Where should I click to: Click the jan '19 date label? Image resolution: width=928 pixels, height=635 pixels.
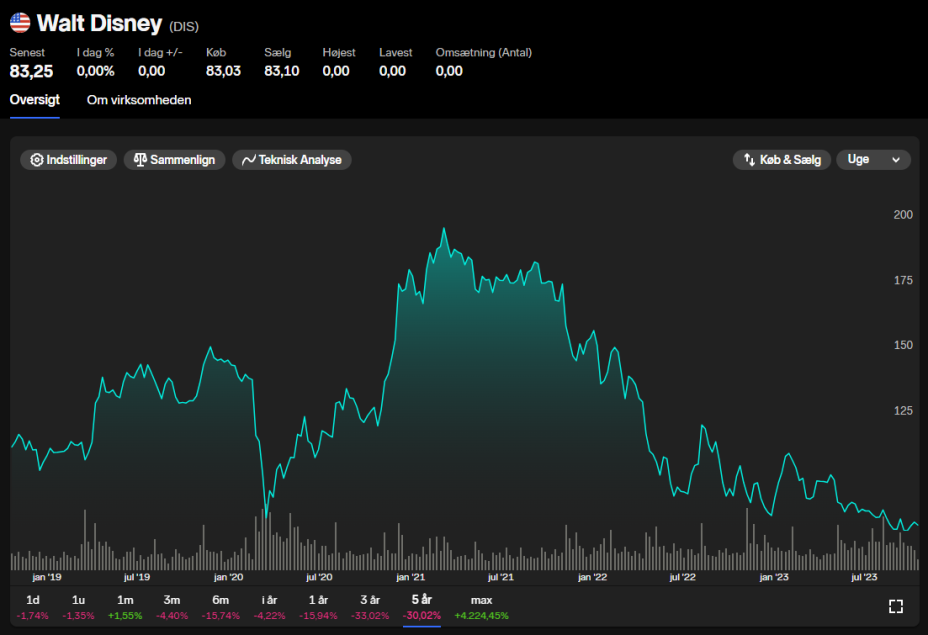coord(47,577)
